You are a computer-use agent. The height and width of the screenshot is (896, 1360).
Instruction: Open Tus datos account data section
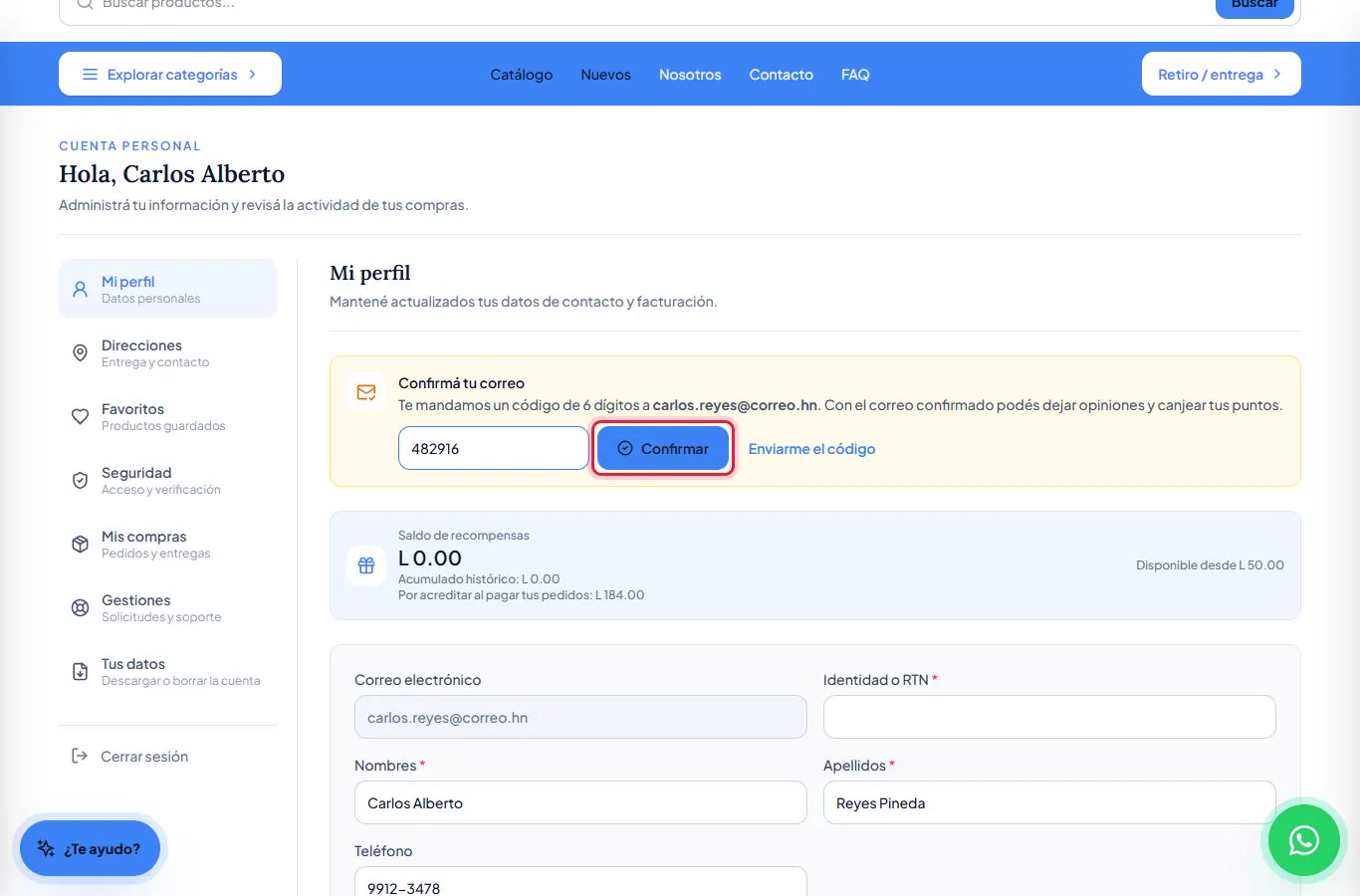(x=167, y=672)
